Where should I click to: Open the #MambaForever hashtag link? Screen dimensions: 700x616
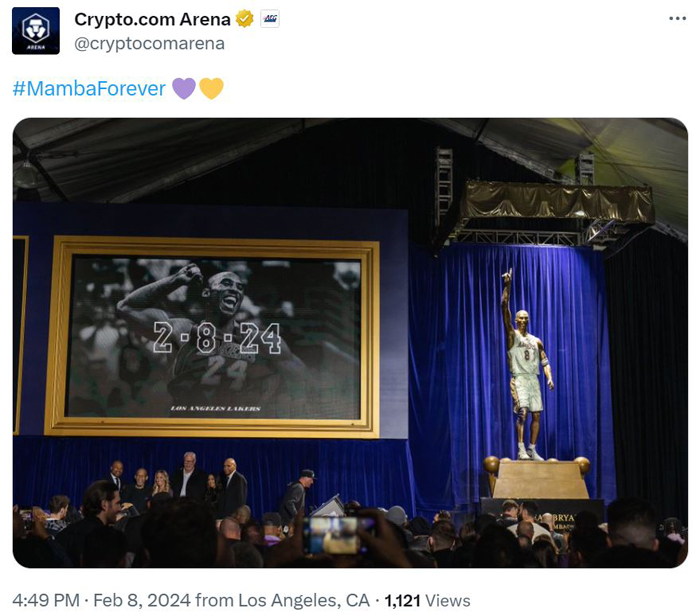coord(89,88)
